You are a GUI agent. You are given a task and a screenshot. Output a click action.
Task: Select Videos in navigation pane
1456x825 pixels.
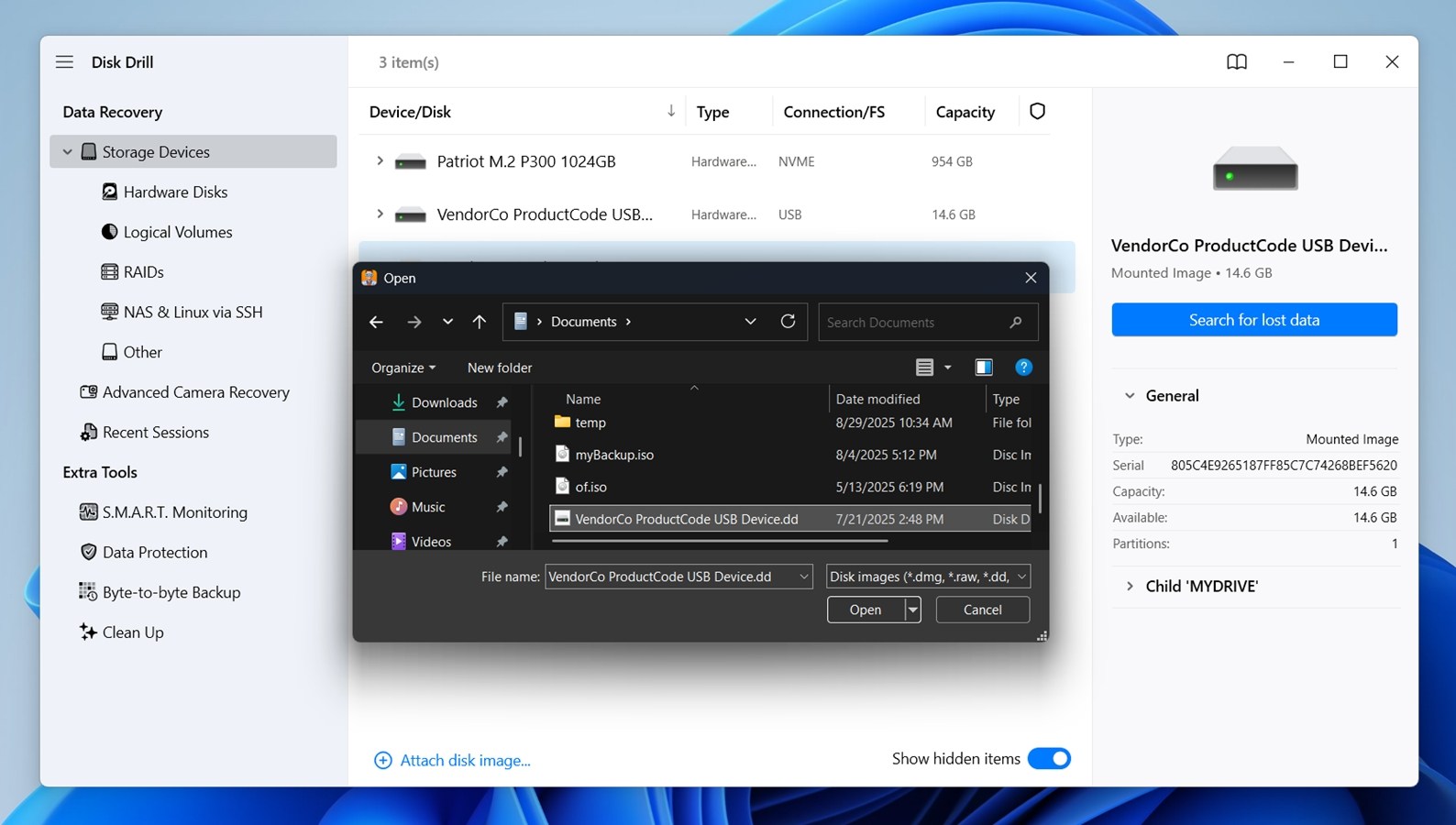tap(434, 542)
